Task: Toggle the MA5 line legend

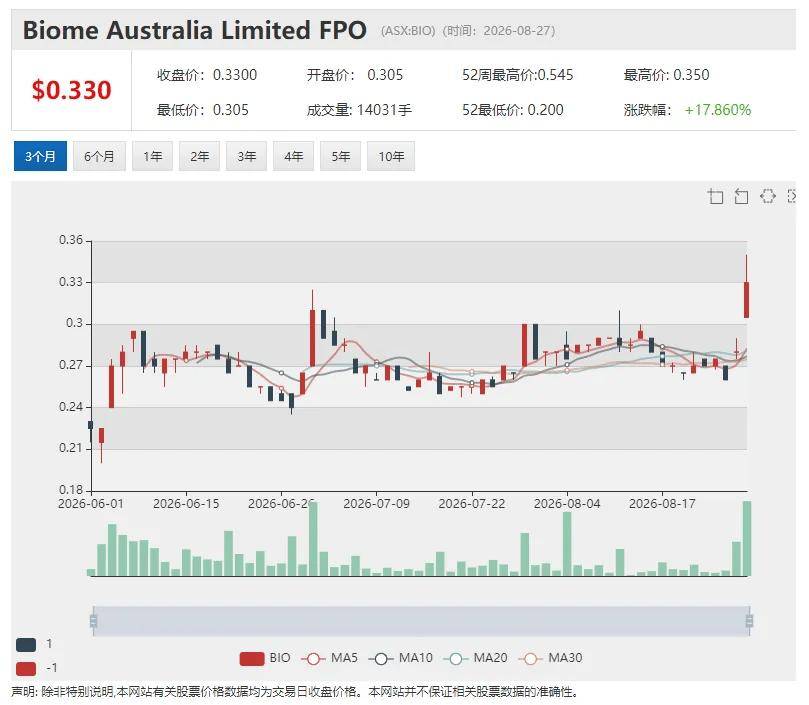Action: coord(330,658)
